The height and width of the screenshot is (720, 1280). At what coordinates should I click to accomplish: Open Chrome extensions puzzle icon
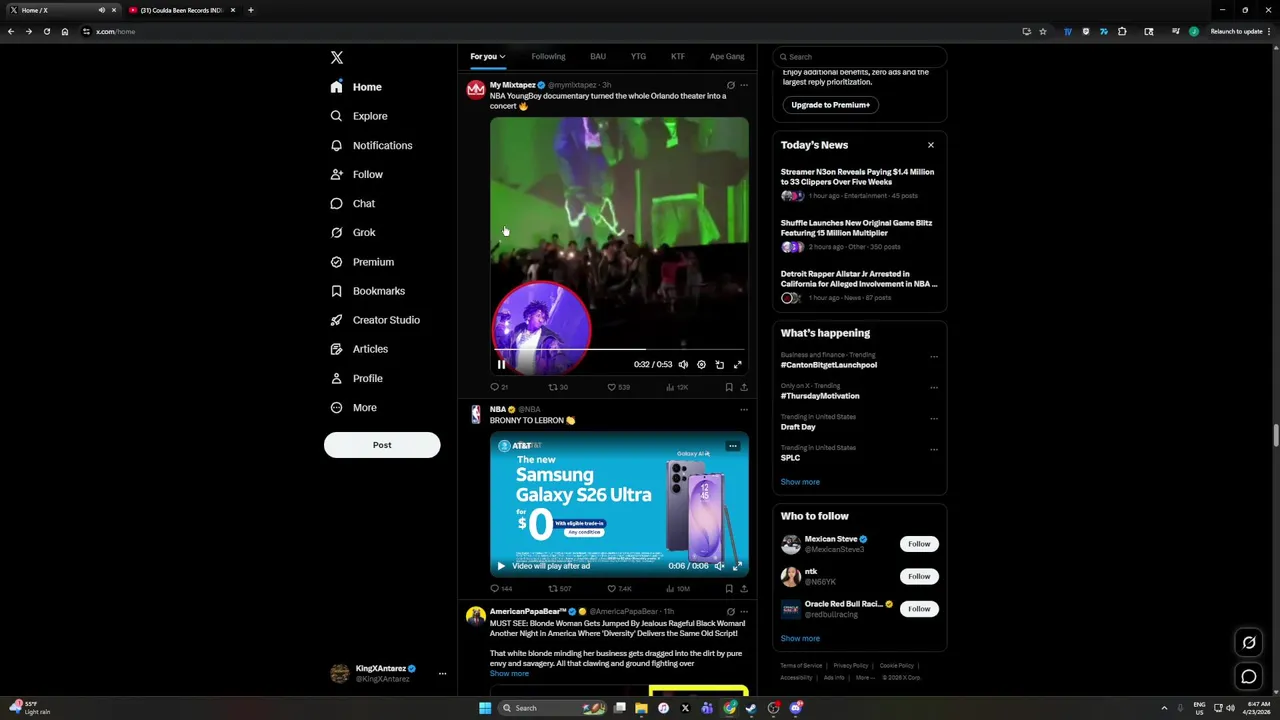tap(1122, 31)
